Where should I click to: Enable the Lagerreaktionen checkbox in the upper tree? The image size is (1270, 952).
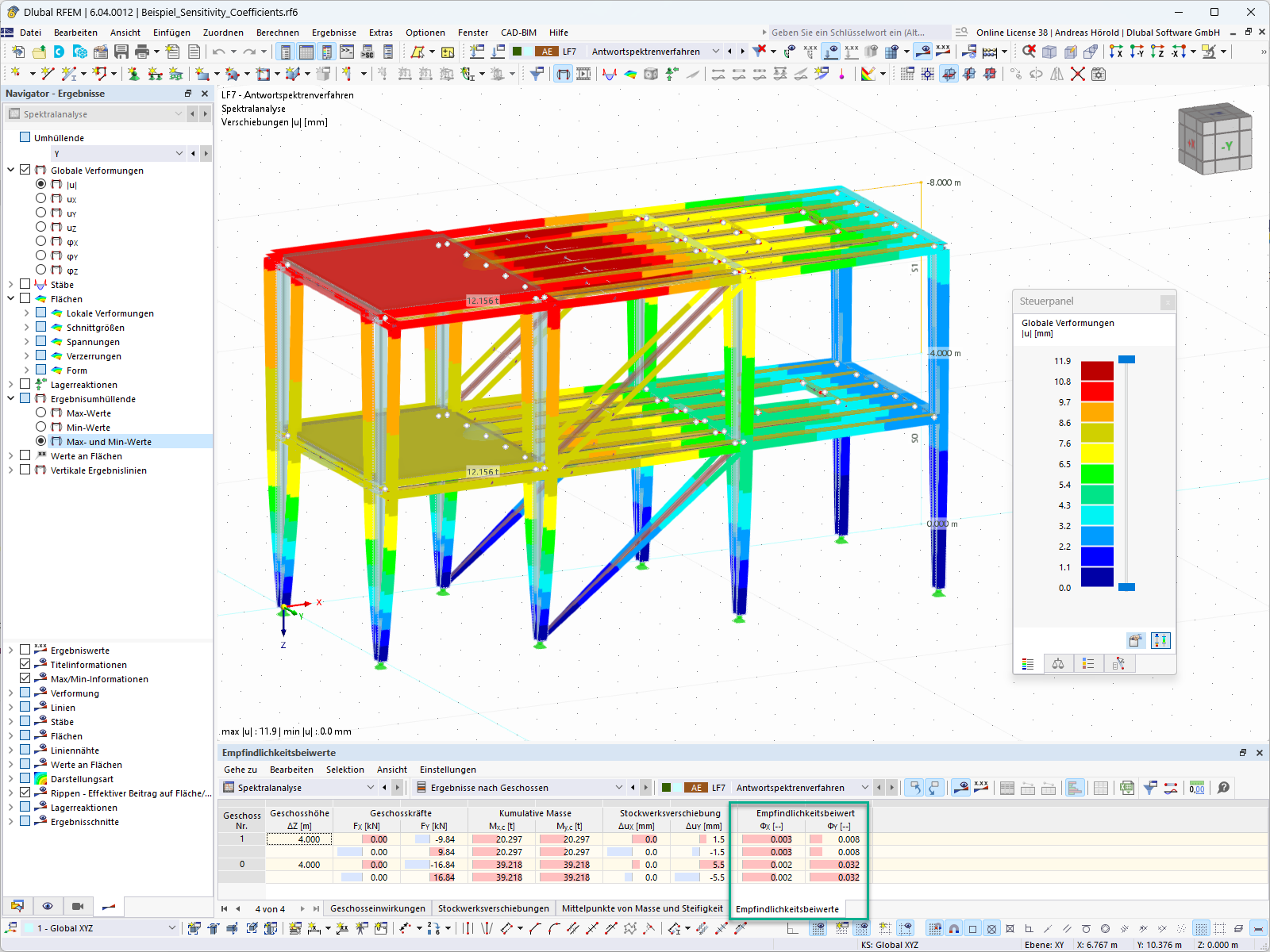25,384
